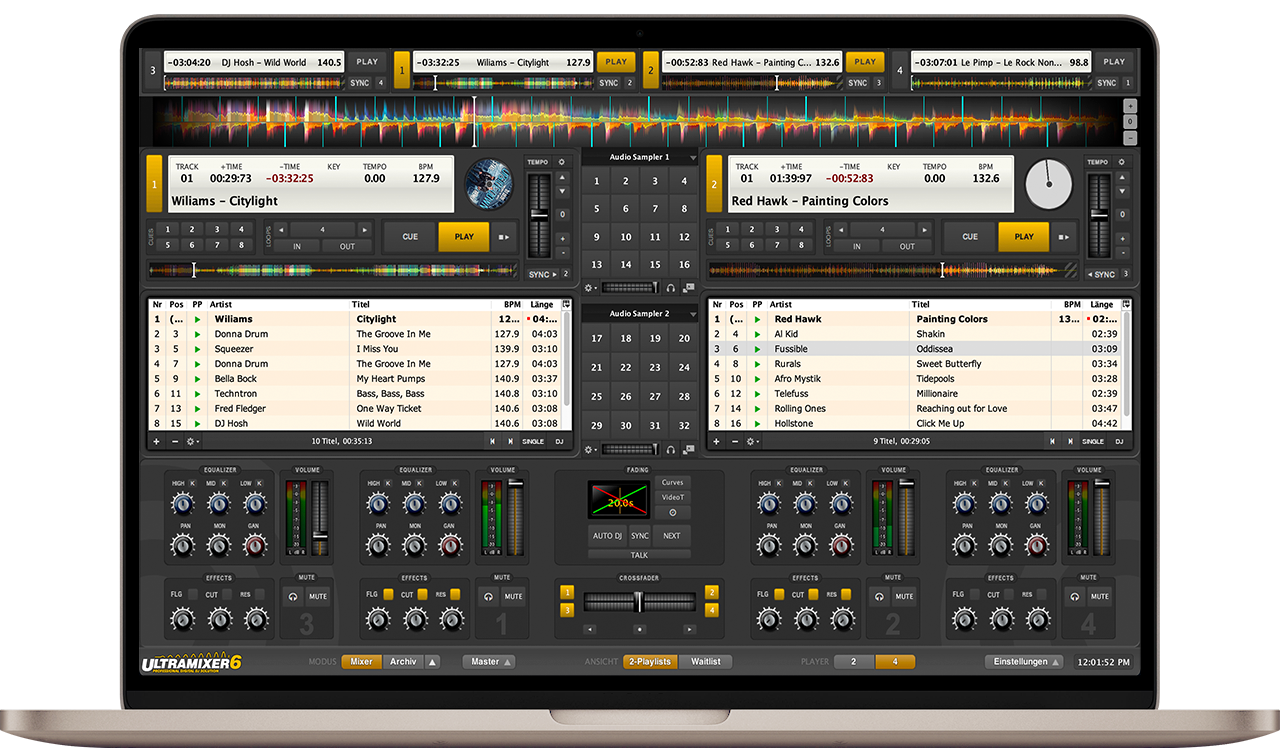1280x748 pixels.
Task: Click the minus icon below the right playlist
Action: (x=735, y=441)
